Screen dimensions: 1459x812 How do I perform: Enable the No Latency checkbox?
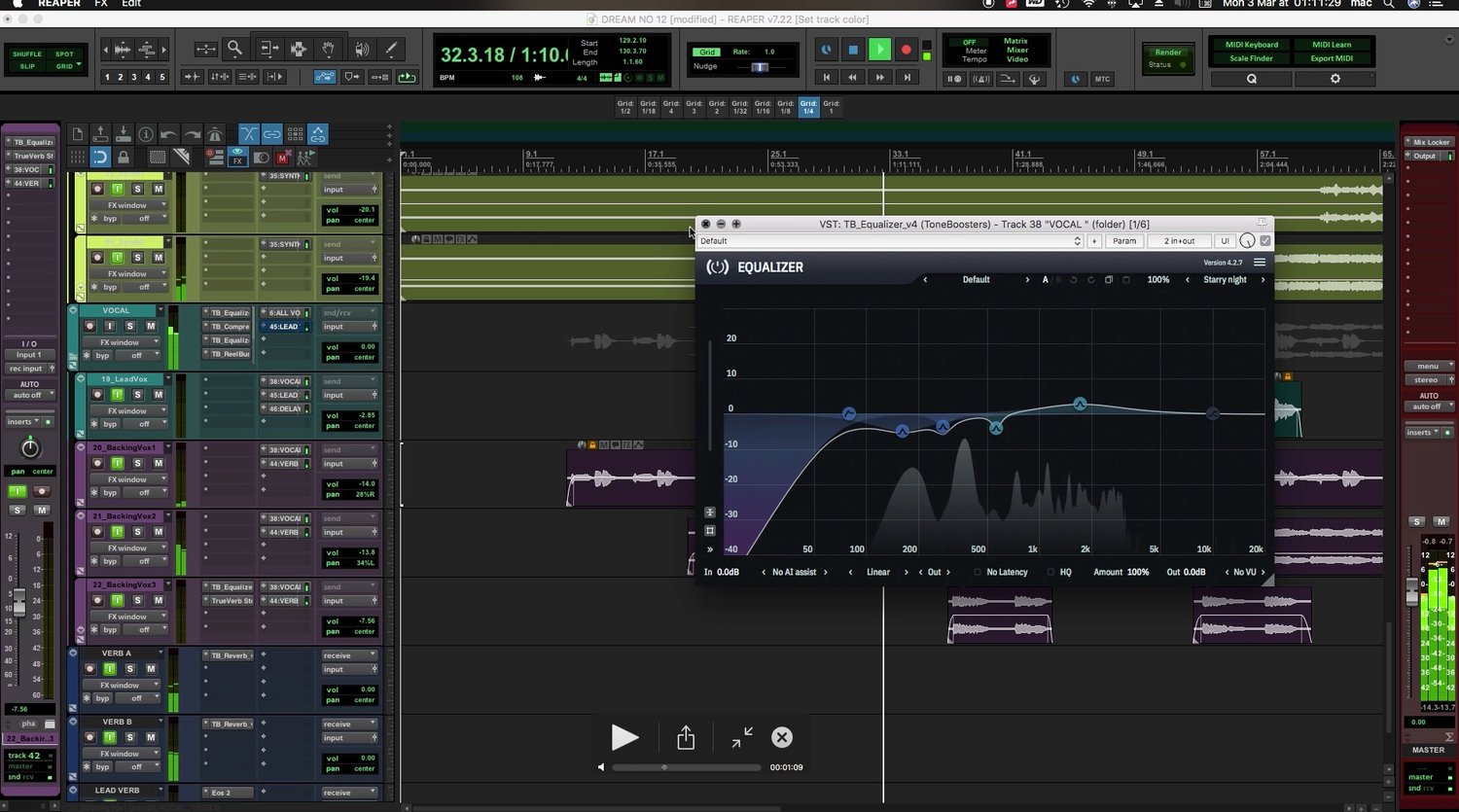pos(978,573)
